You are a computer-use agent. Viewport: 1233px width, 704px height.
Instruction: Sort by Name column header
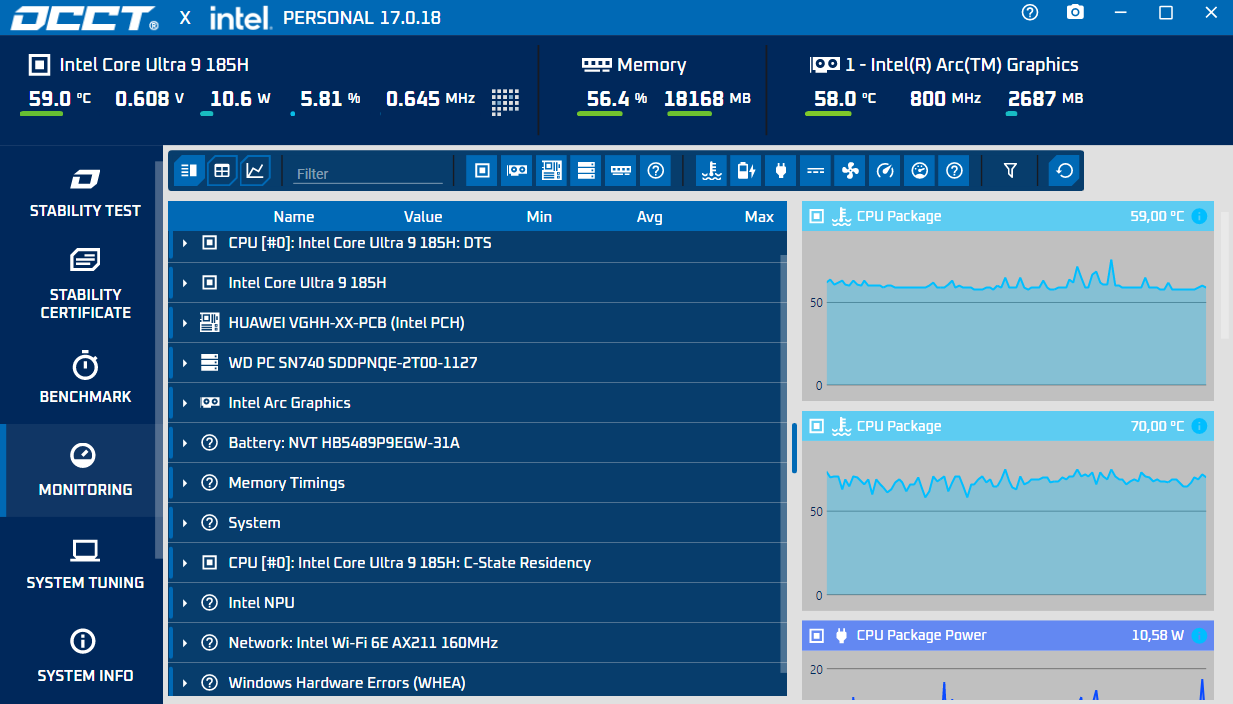(294, 216)
